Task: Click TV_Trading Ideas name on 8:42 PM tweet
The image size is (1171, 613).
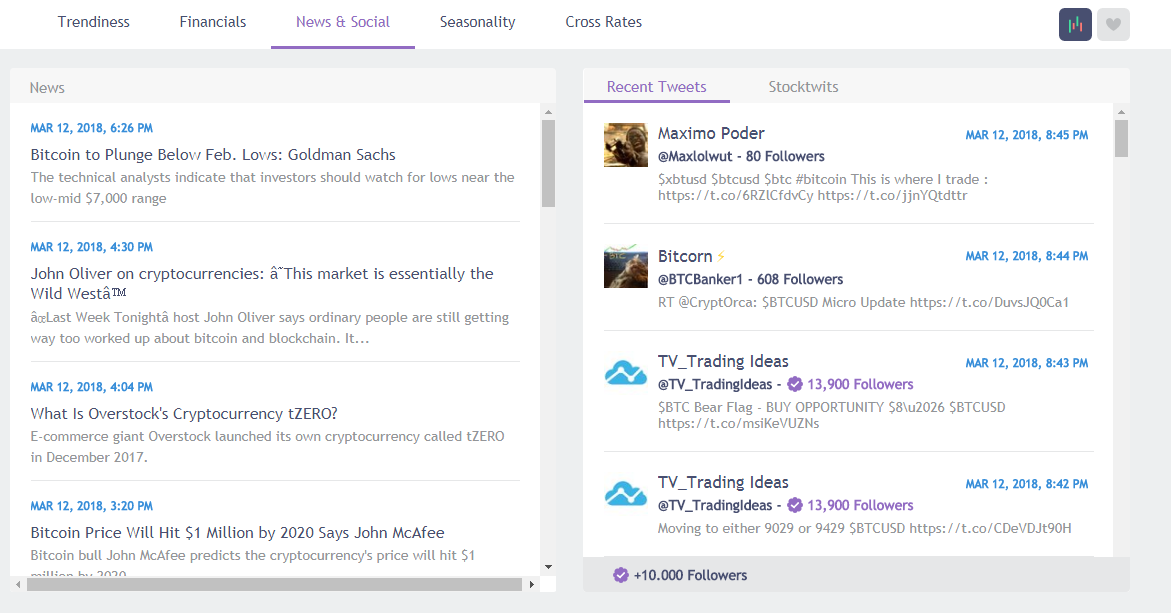Action: click(x=723, y=482)
